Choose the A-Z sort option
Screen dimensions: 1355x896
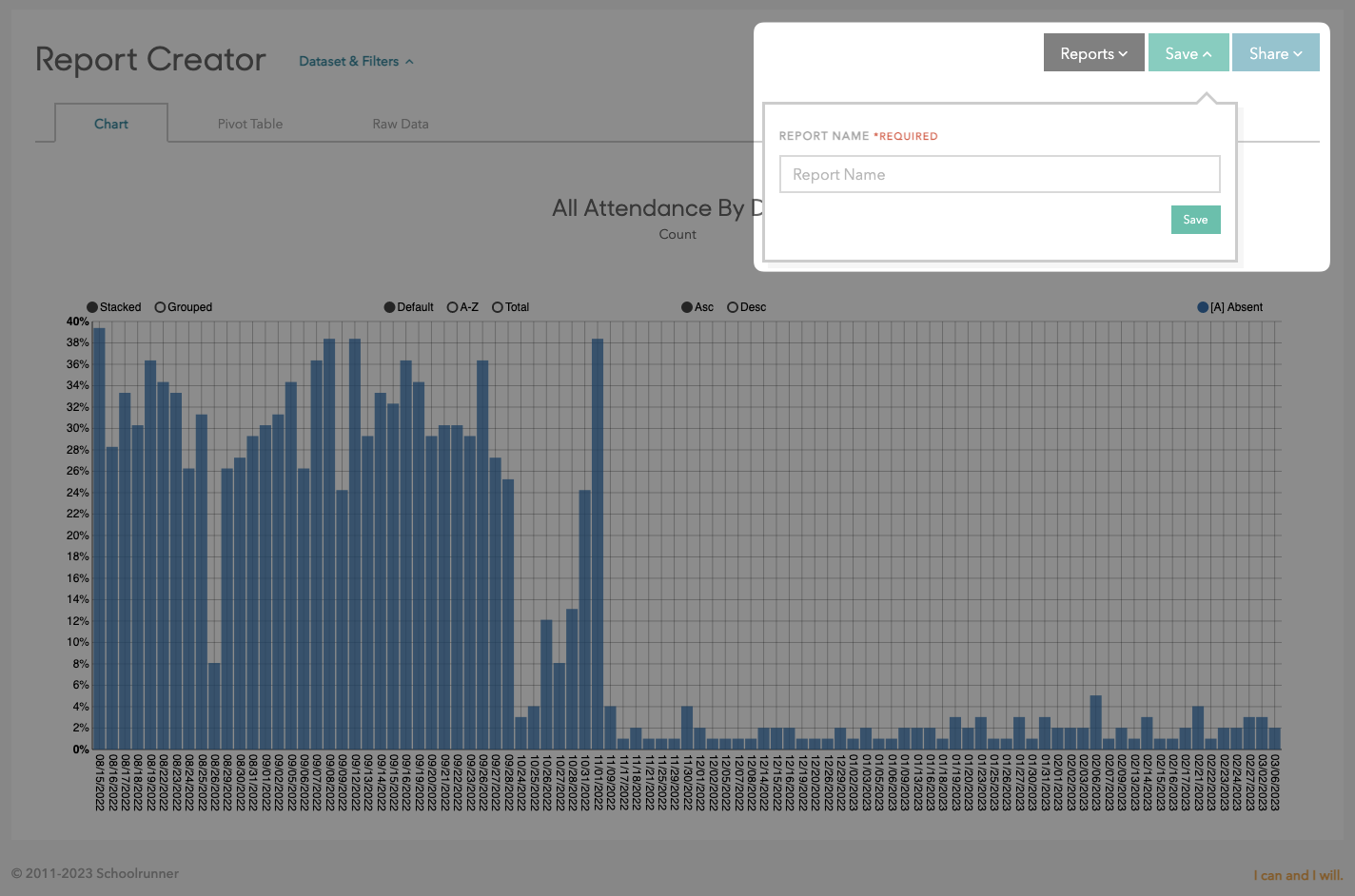click(452, 307)
